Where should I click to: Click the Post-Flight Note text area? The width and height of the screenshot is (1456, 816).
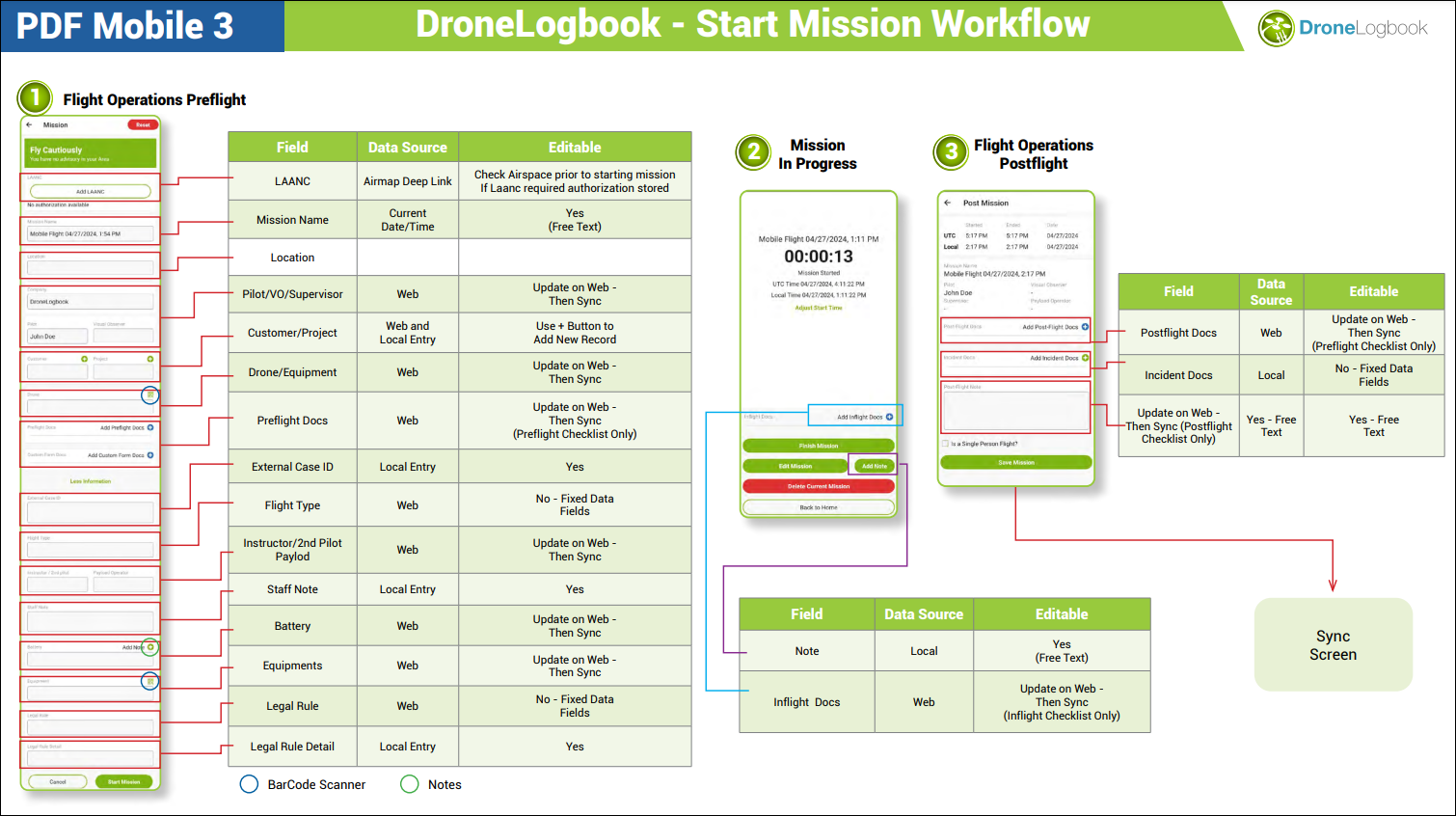[x=1016, y=410]
